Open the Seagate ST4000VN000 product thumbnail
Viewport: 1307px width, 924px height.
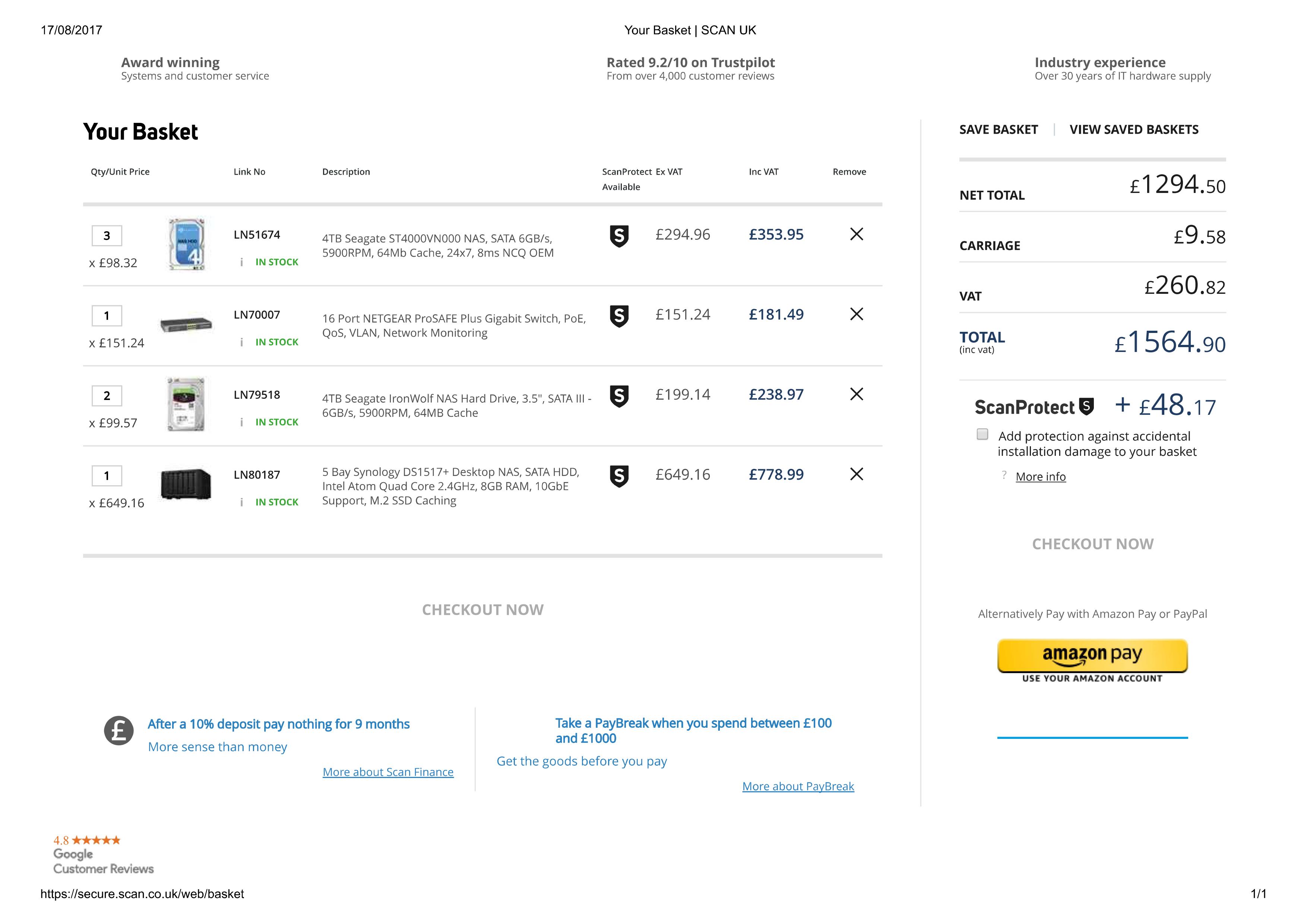187,244
